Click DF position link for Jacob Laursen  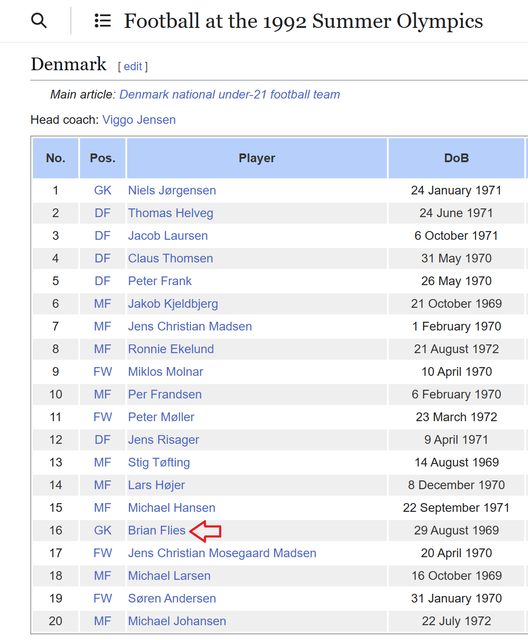click(102, 236)
